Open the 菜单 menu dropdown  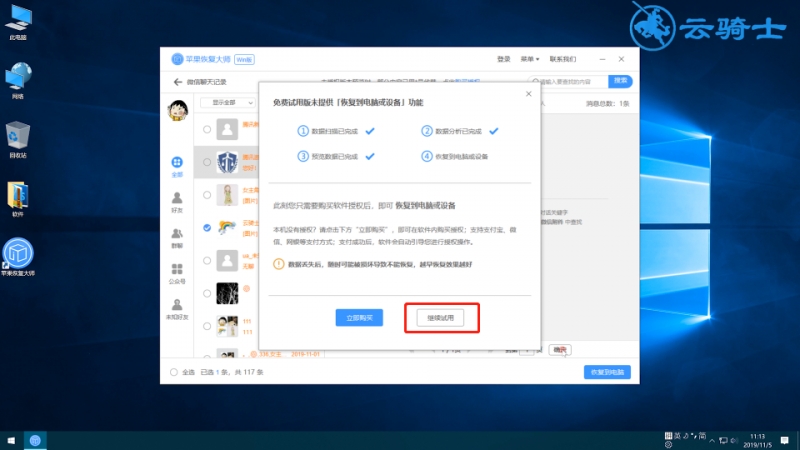coord(530,59)
